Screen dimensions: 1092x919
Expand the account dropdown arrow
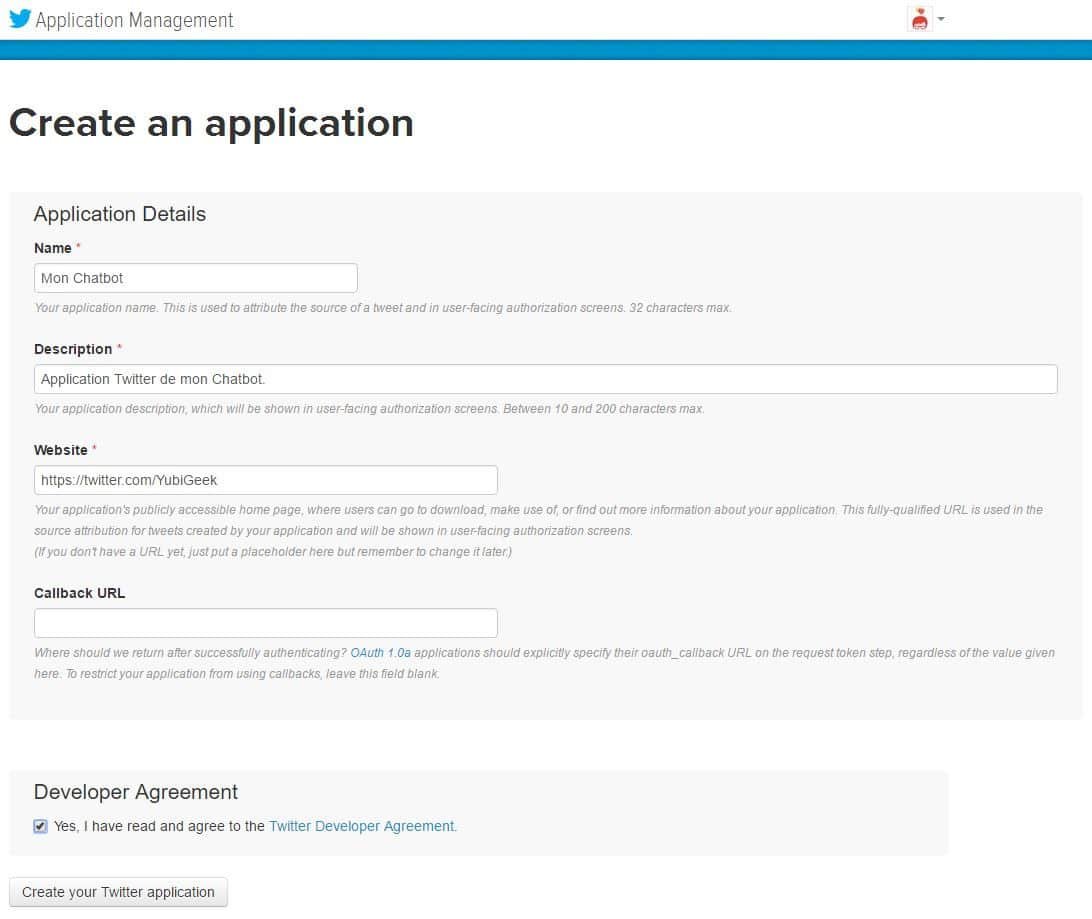(x=941, y=19)
